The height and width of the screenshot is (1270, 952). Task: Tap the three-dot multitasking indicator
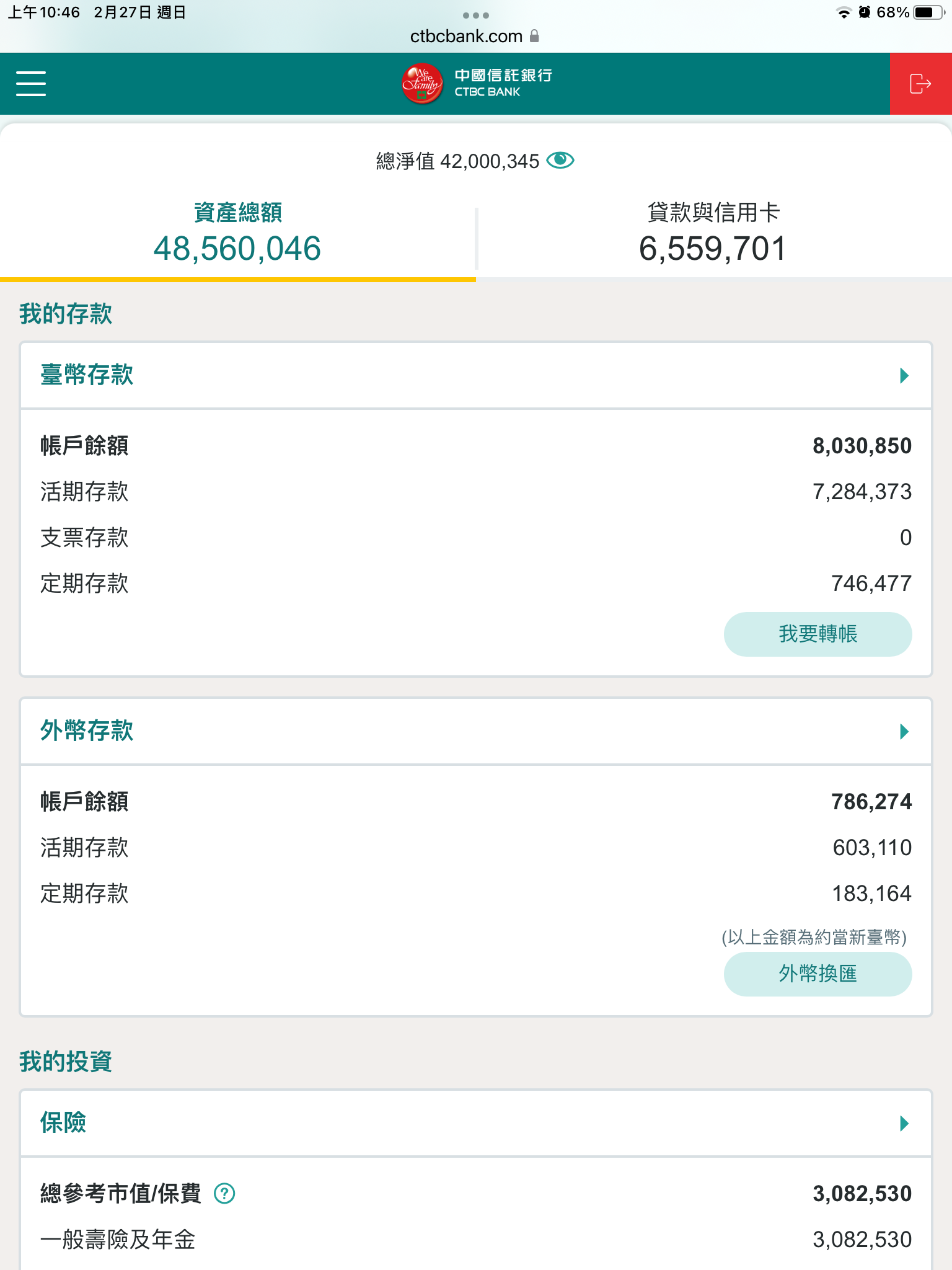coord(476,16)
